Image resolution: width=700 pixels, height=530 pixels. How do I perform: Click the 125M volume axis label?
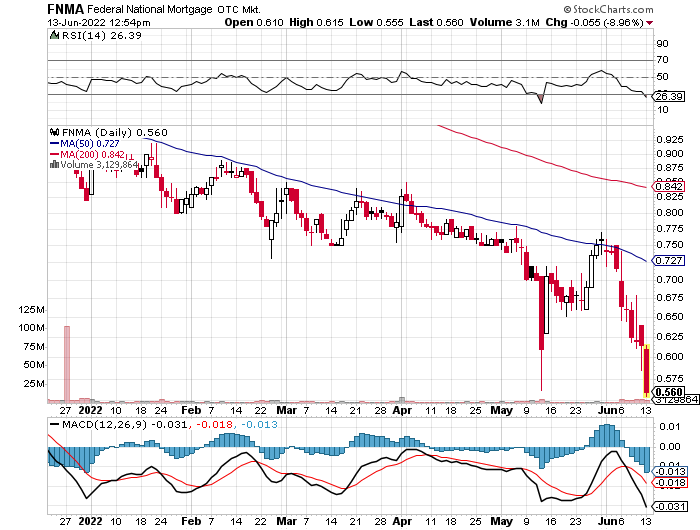click(x=31, y=309)
